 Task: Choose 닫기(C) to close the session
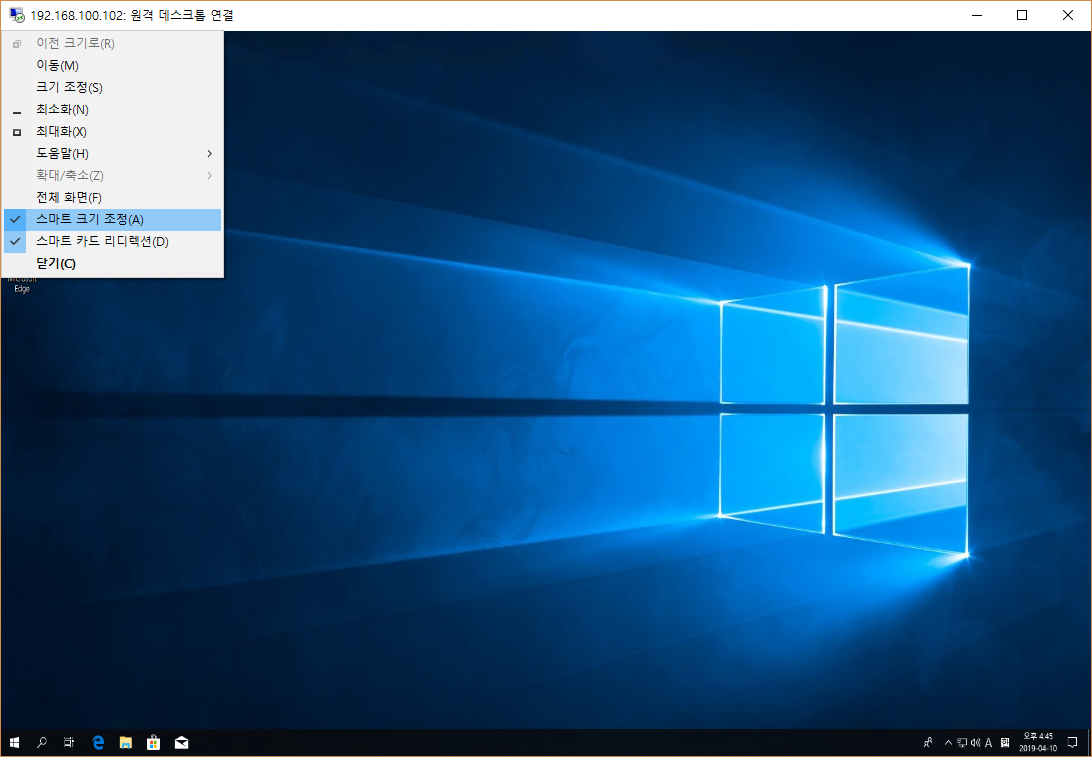(x=112, y=264)
